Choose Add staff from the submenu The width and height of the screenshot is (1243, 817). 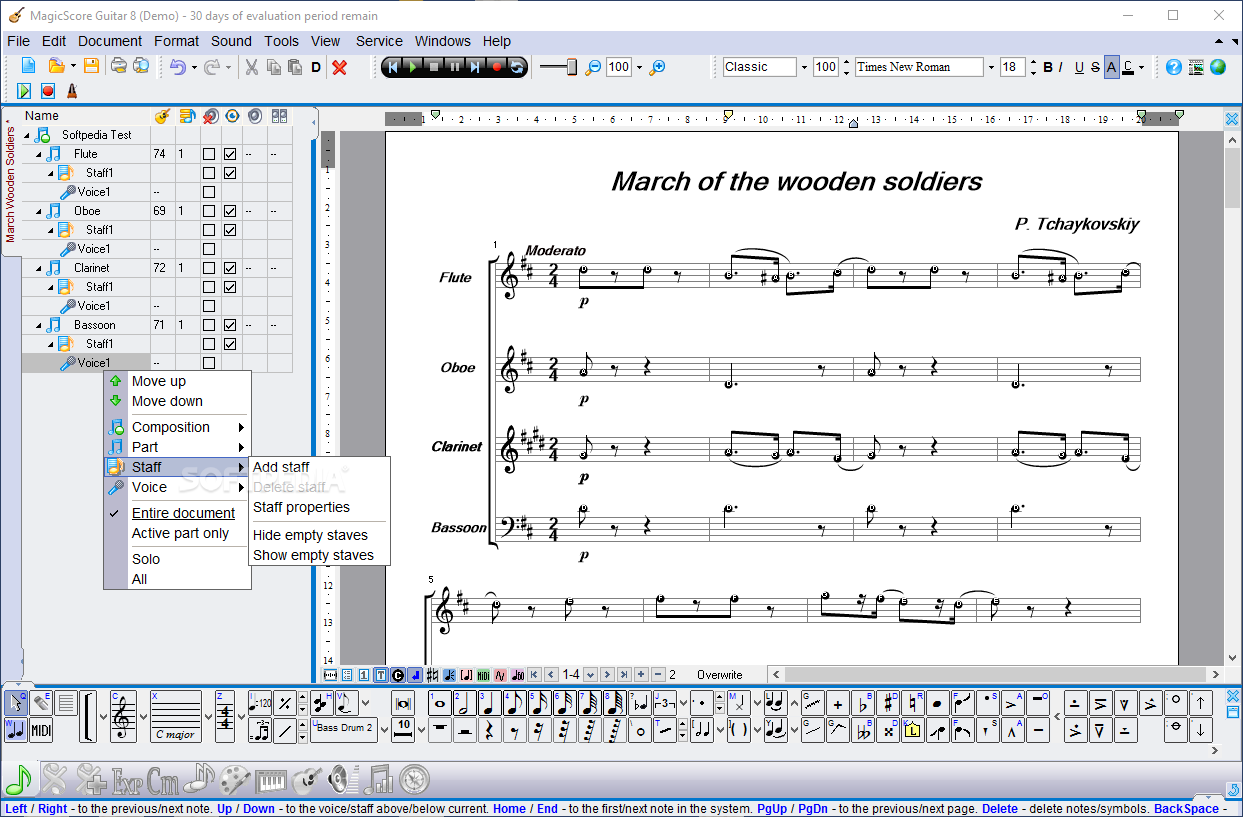point(281,467)
